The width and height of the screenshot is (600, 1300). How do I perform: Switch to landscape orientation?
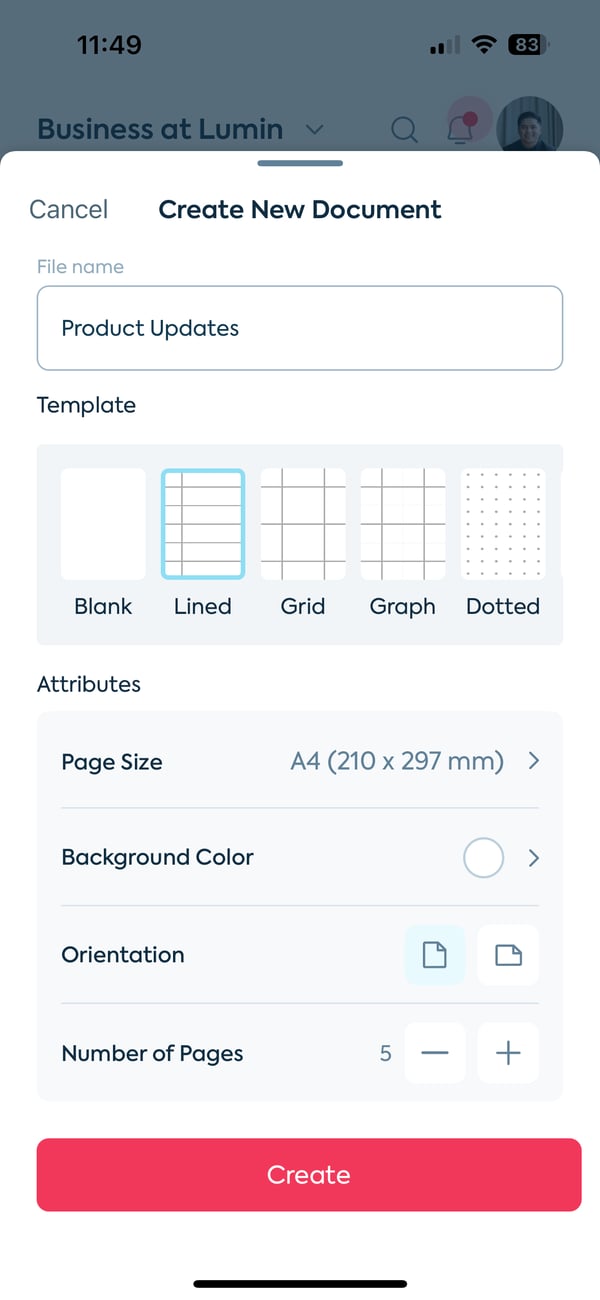(x=507, y=954)
